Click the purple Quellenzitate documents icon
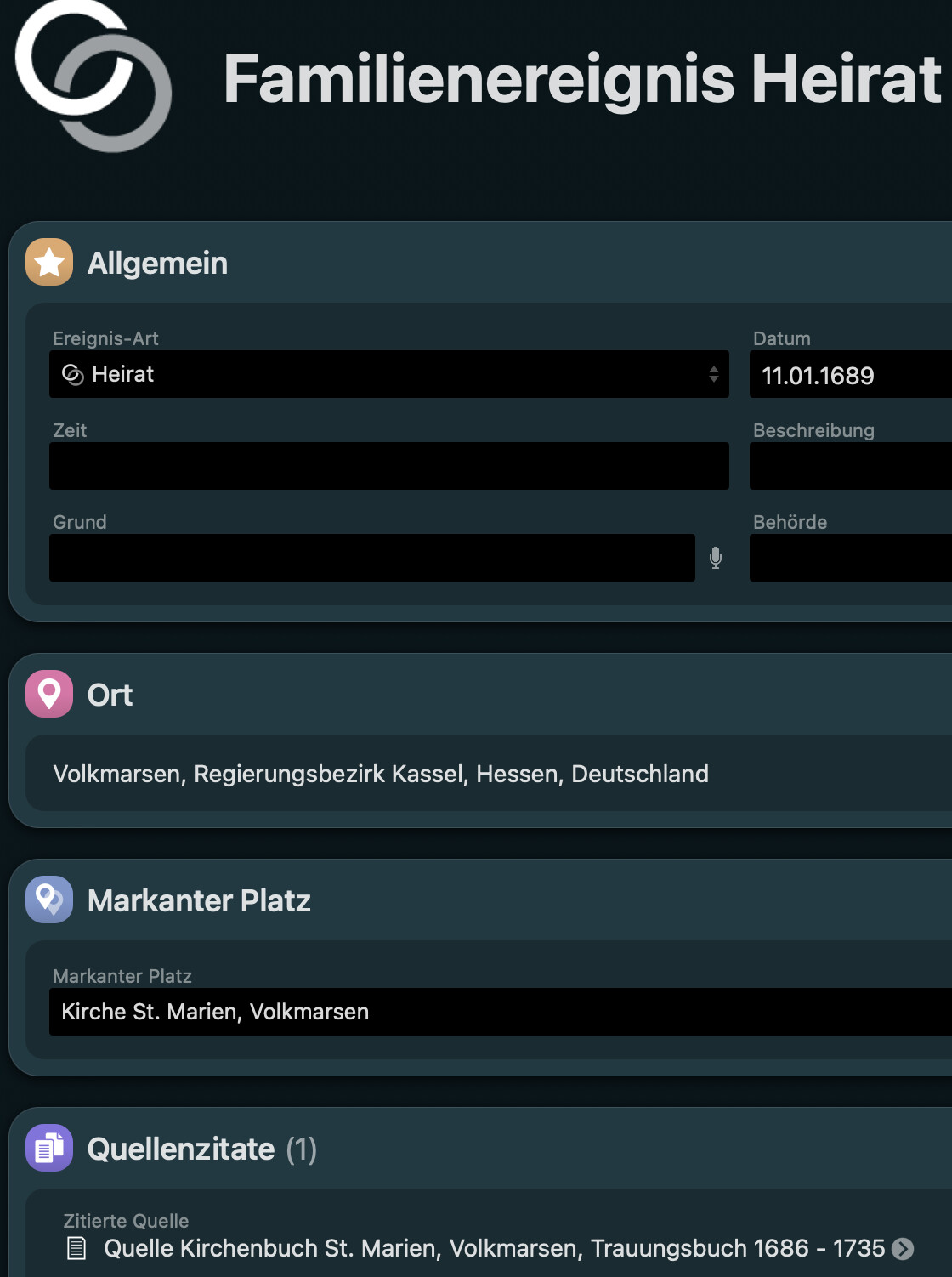The width and height of the screenshot is (952, 1277). (49, 1148)
